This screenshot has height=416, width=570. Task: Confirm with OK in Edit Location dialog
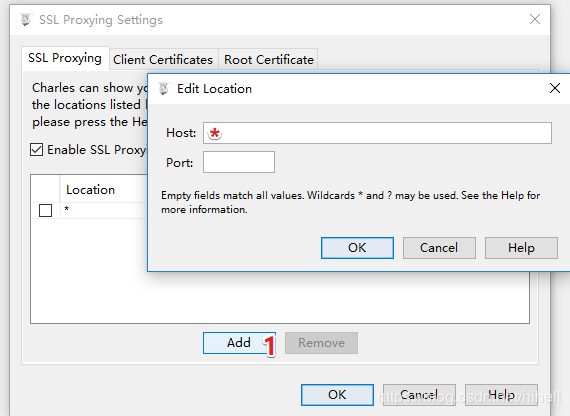[x=357, y=248]
